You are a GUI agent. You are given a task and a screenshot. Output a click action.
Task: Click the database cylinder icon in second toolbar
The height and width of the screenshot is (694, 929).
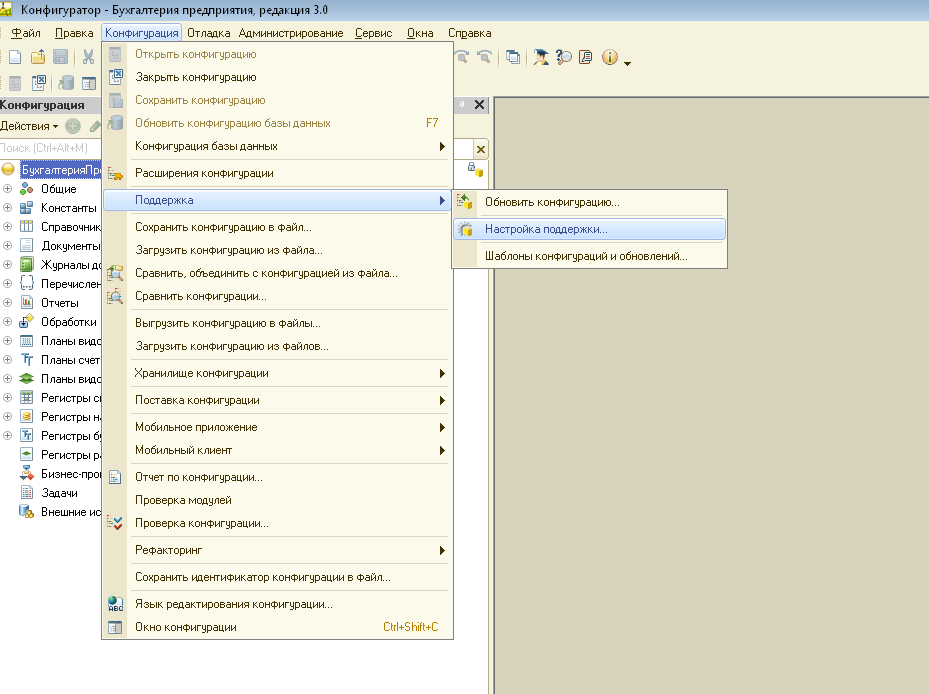tap(66, 83)
